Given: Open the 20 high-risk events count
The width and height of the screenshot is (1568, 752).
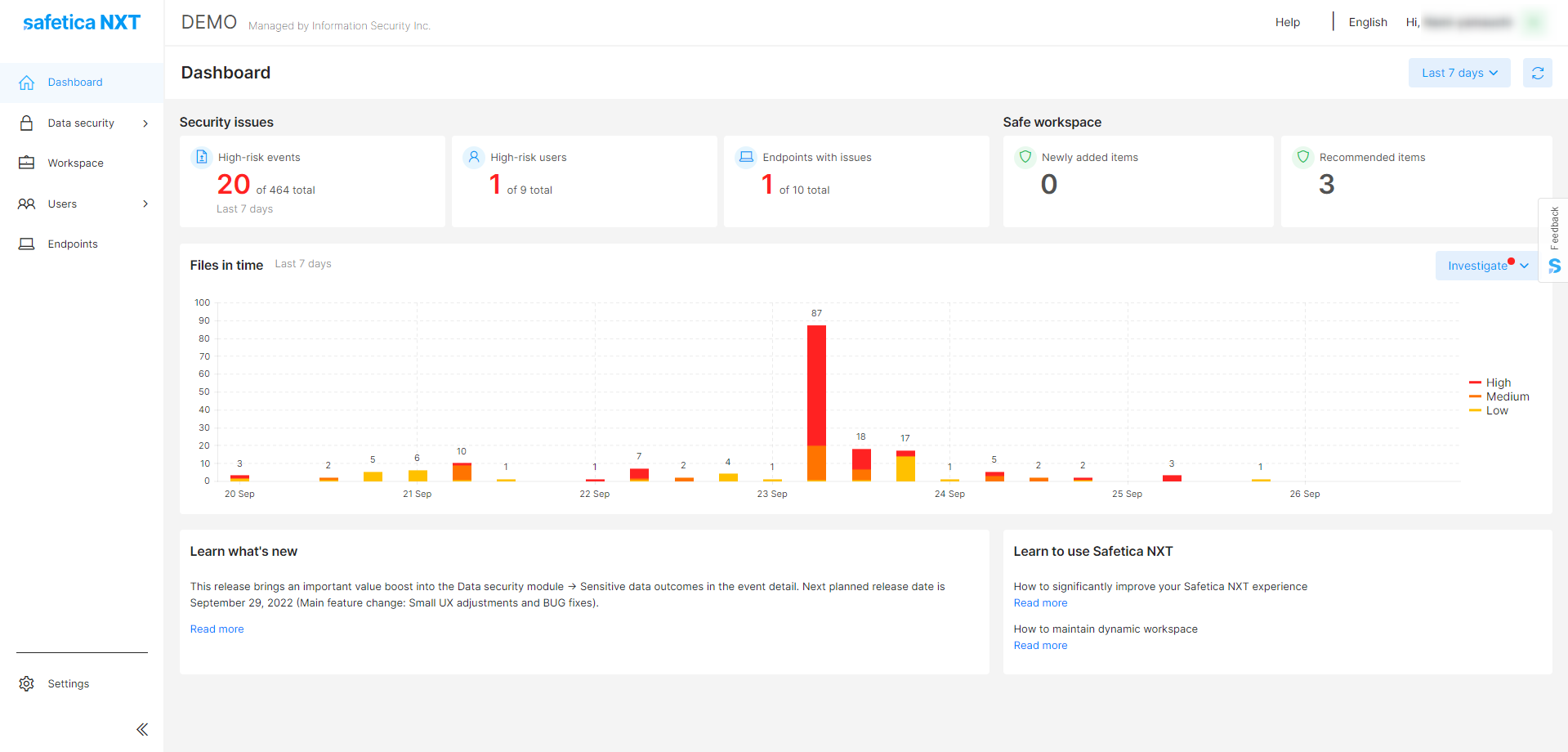Looking at the screenshot, I should (234, 185).
